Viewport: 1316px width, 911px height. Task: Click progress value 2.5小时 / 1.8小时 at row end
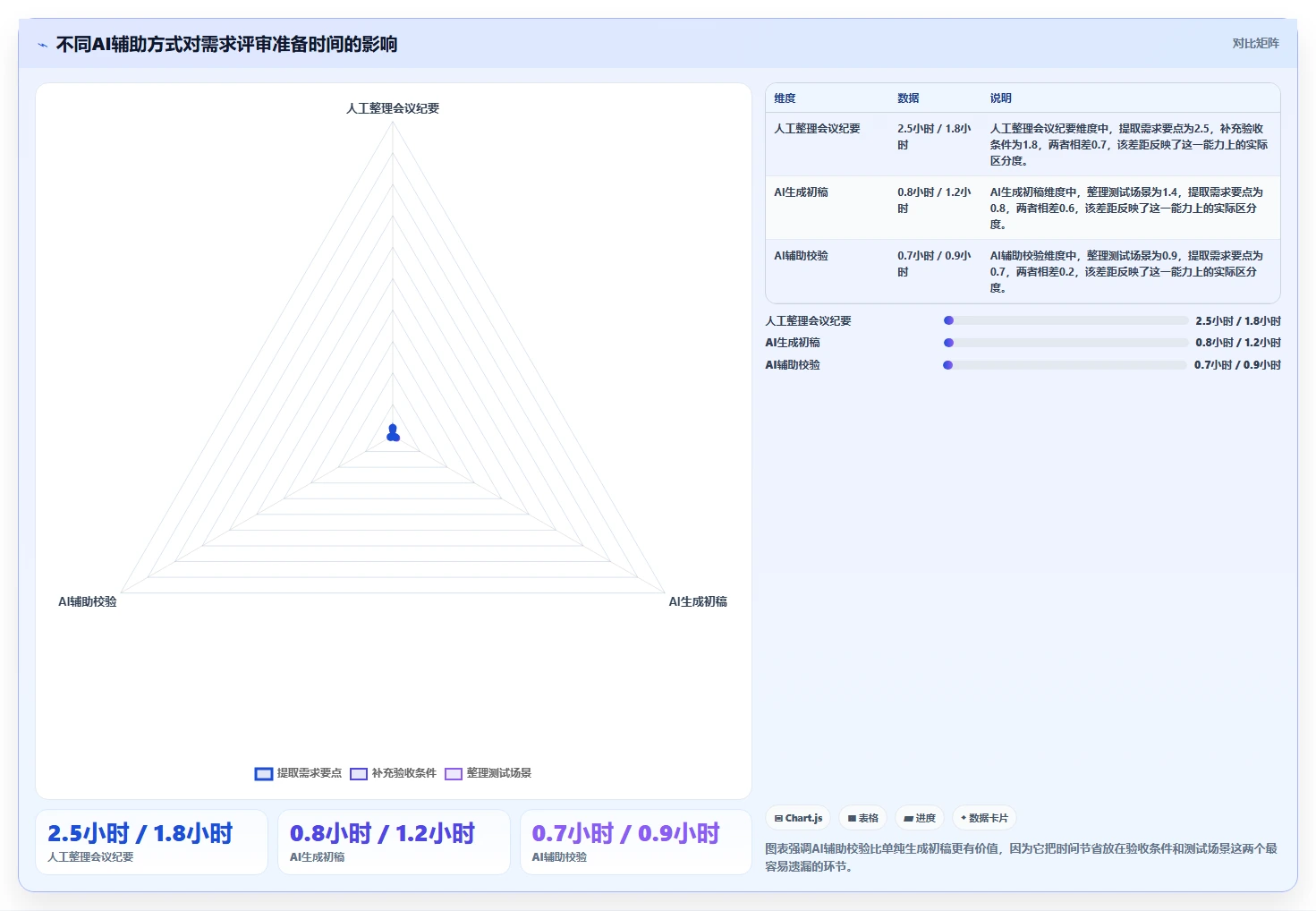coord(1238,320)
